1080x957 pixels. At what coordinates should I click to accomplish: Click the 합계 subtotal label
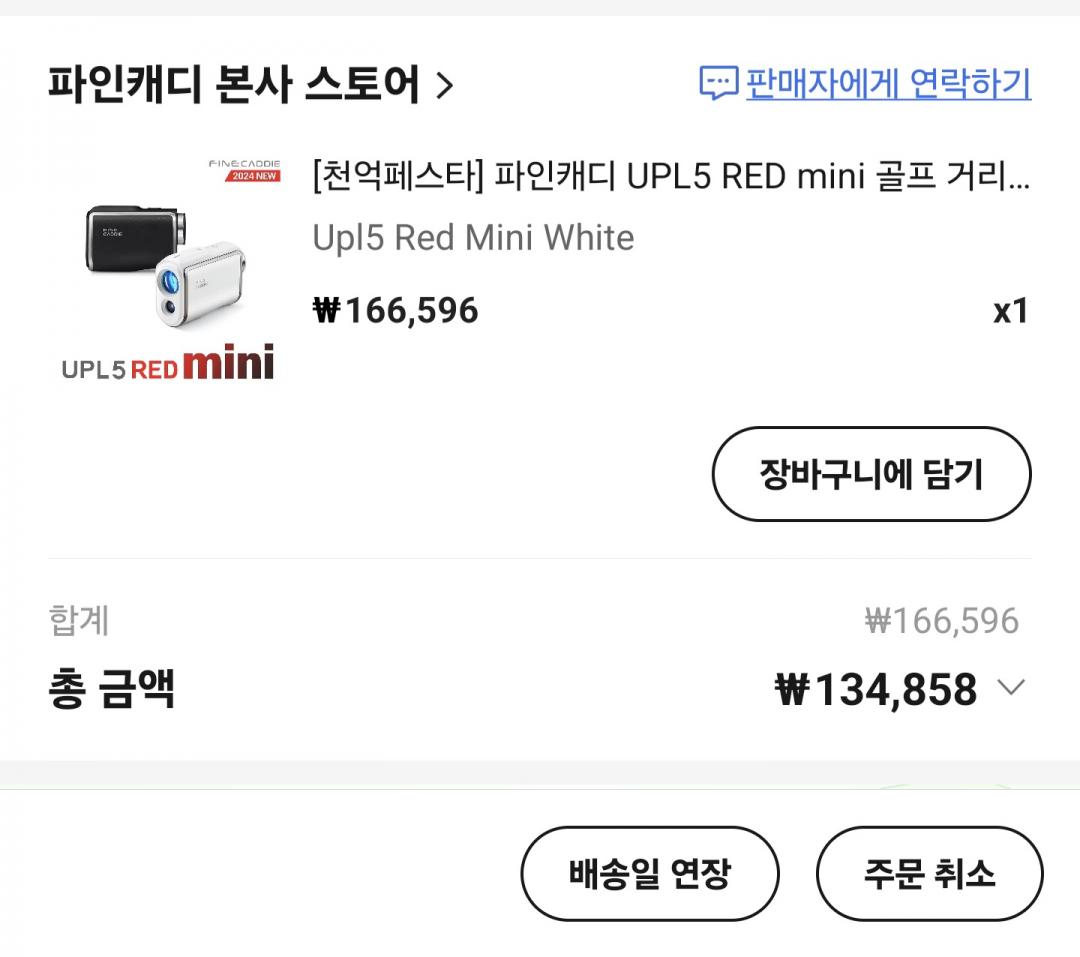[79, 621]
